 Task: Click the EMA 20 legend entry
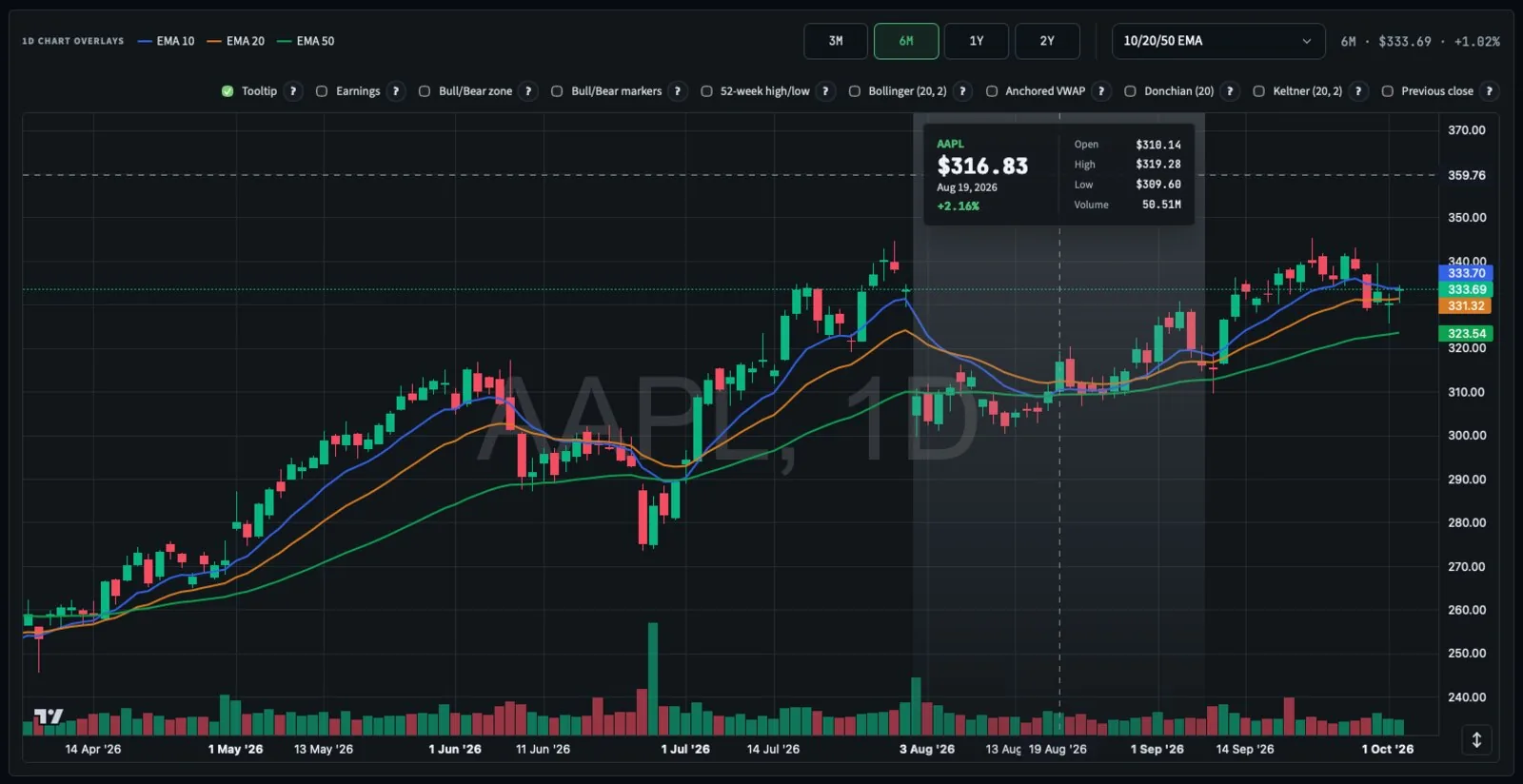(x=236, y=41)
